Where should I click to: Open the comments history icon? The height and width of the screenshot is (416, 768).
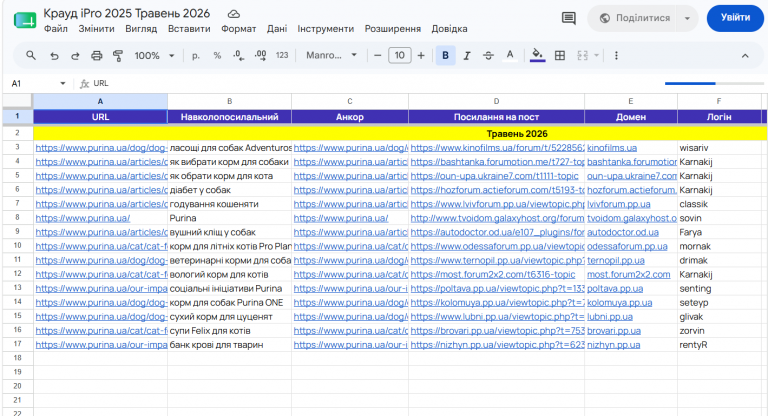pyautogui.click(x=568, y=19)
